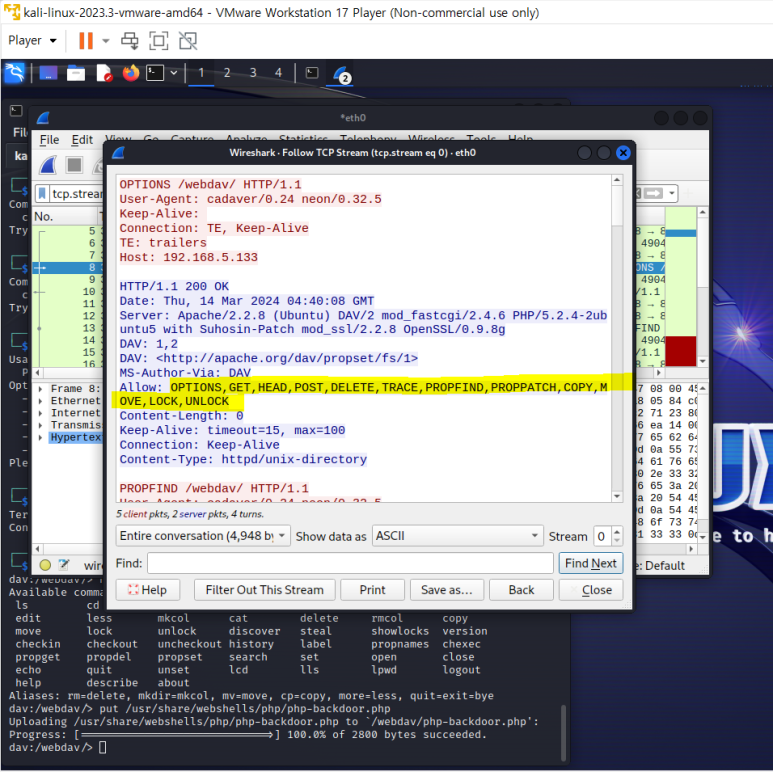Open the Show data as ASCII dropdown
This screenshot has height=772, width=773.
click(x=457, y=536)
